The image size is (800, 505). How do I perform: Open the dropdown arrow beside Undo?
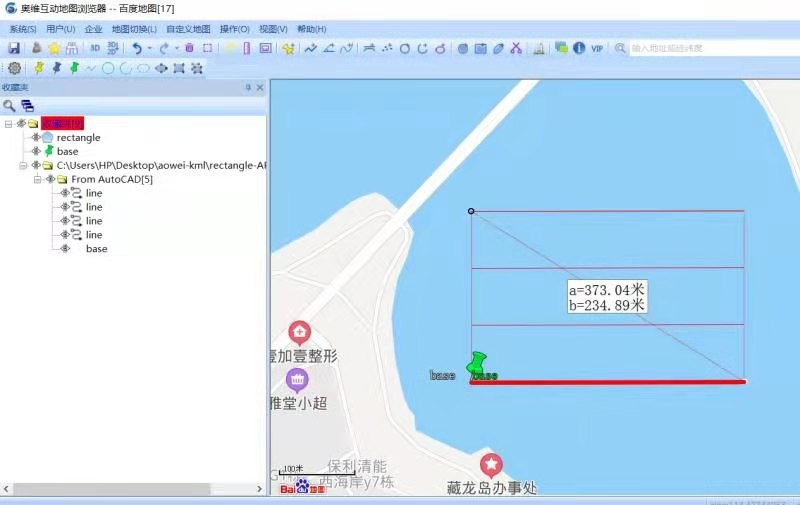(150, 48)
